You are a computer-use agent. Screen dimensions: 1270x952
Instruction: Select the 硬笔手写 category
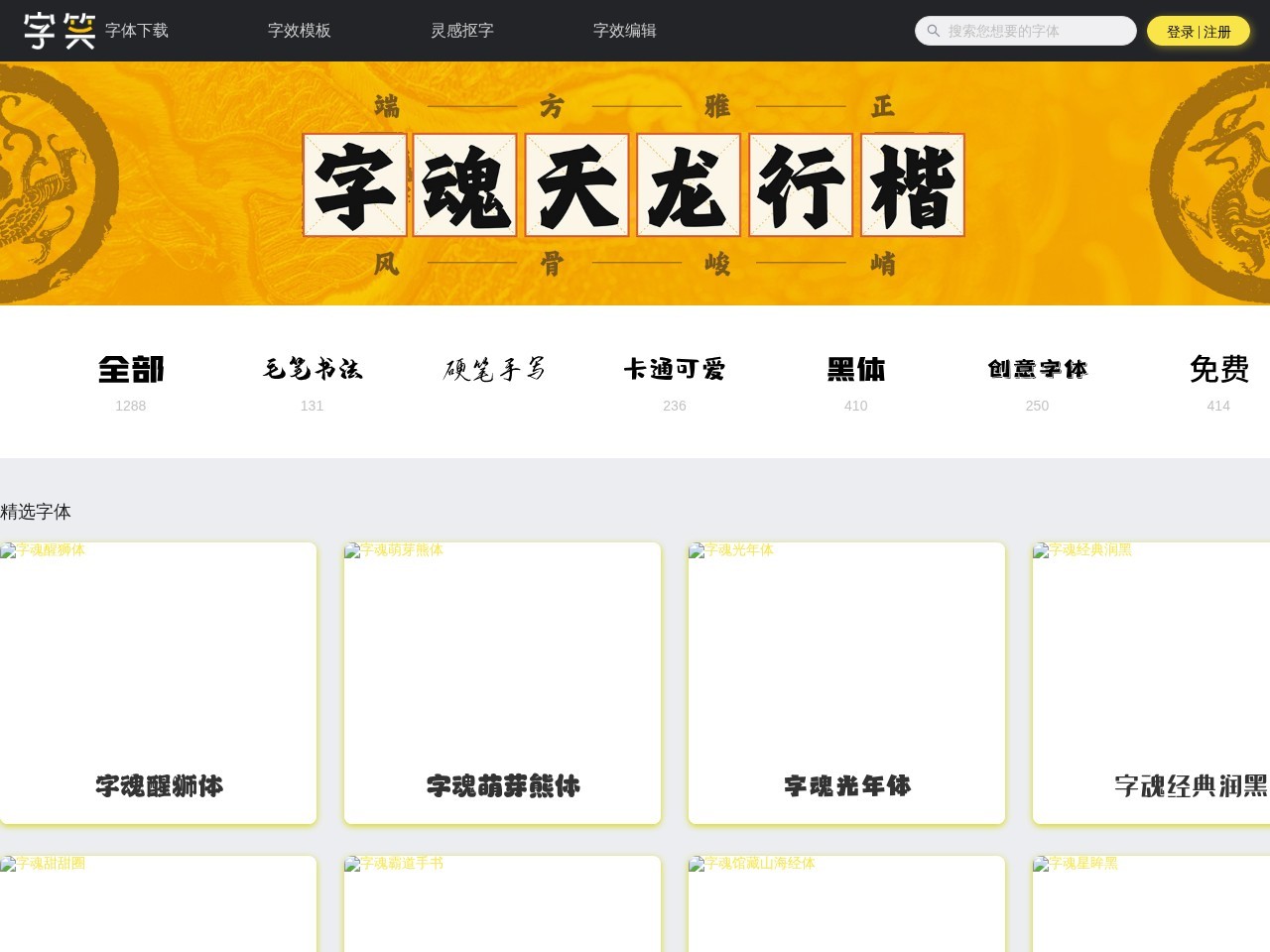pos(494,369)
